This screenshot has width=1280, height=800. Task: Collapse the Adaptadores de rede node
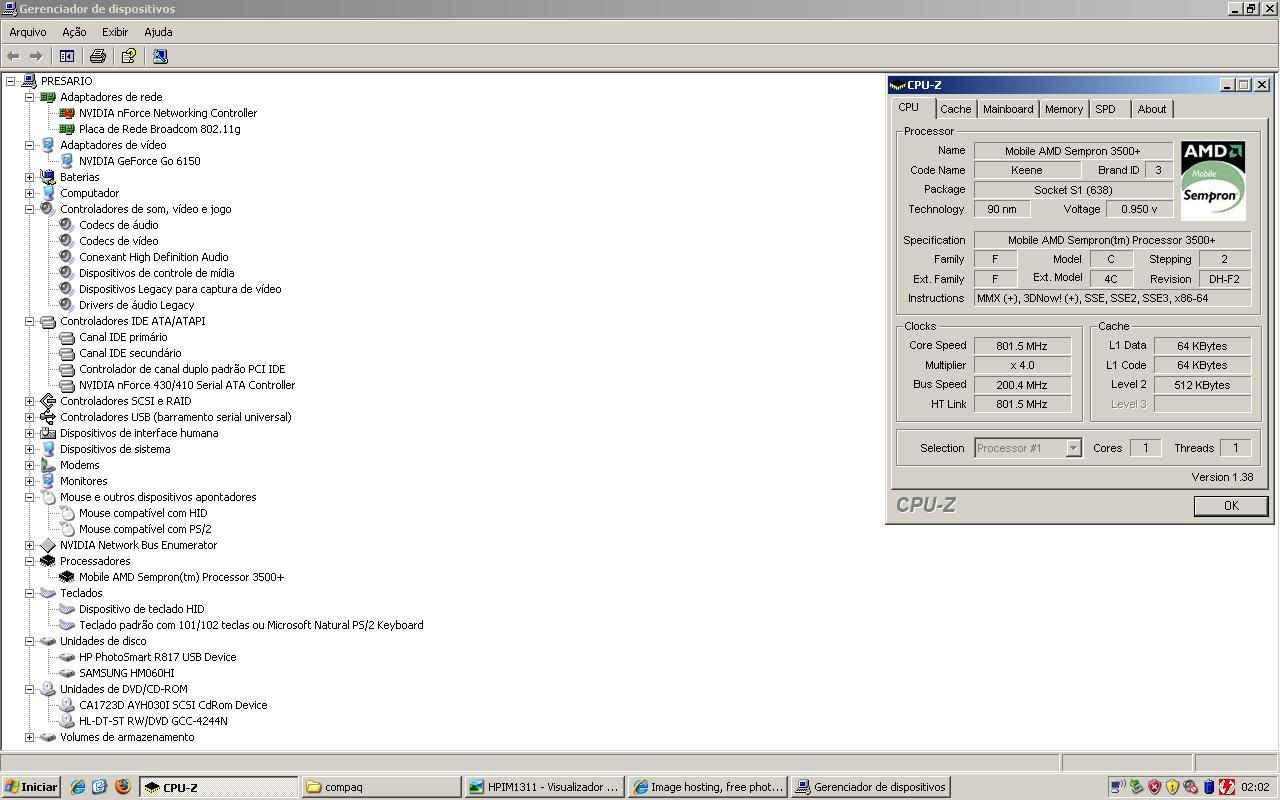click(30, 97)
